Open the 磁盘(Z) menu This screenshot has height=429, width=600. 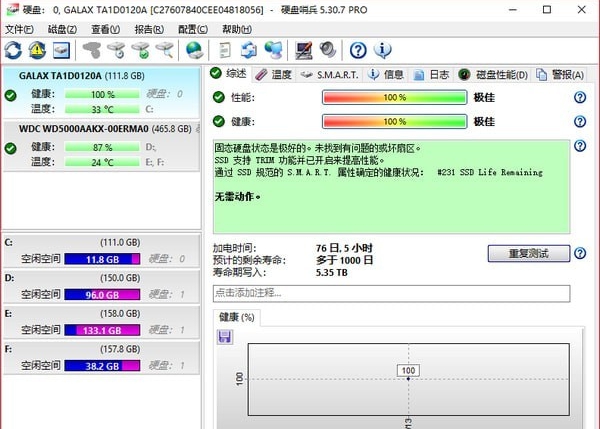(x=62, y=29)
